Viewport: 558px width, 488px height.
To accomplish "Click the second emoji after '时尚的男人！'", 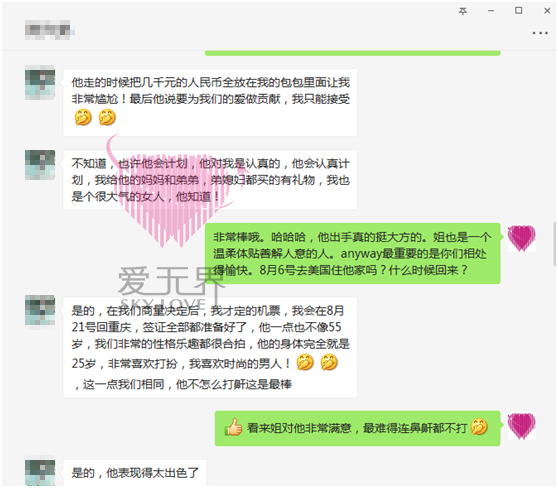I will [x=329, y=362].
